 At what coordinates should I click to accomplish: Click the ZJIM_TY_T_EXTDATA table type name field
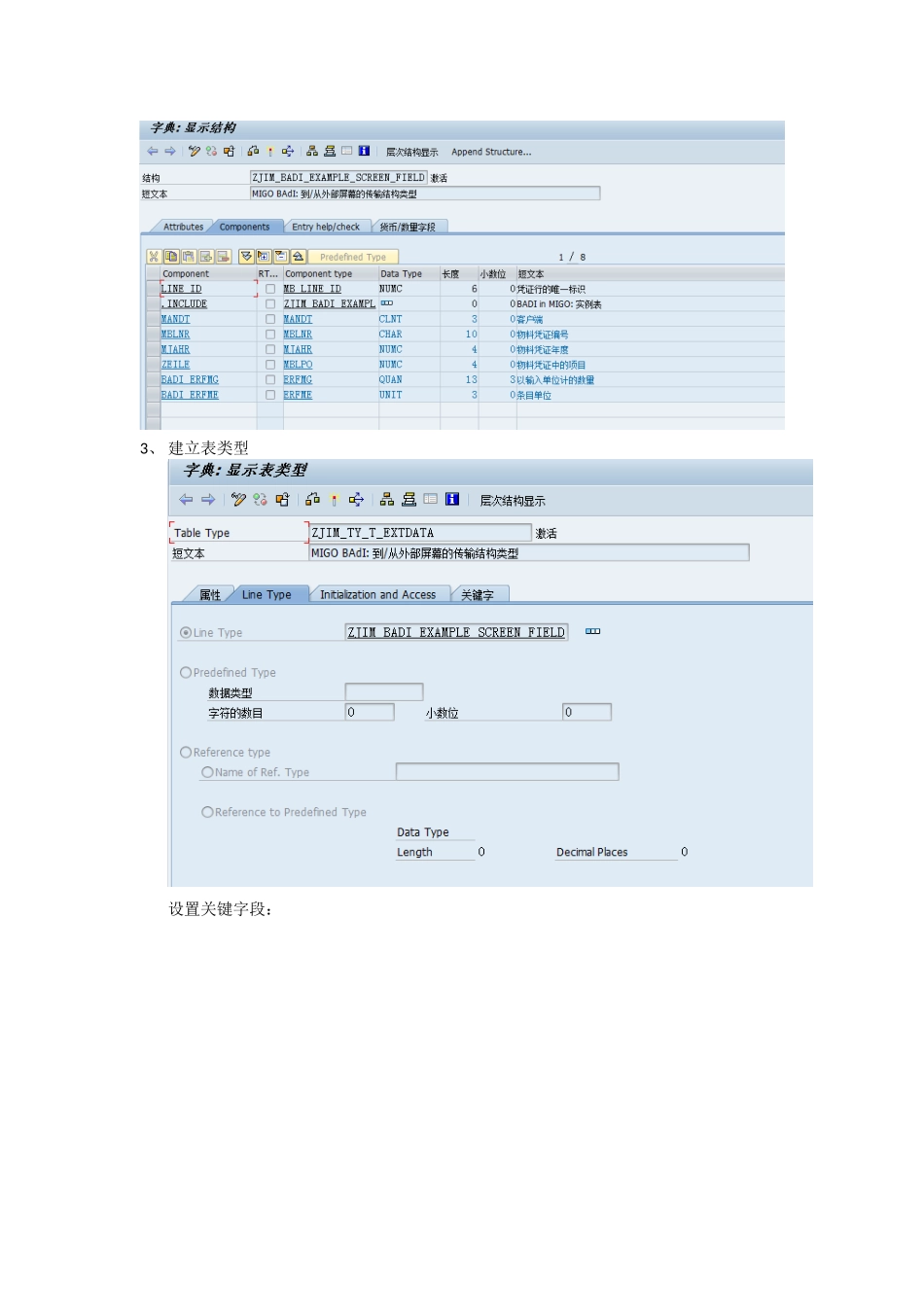click(x=420, y=533)
